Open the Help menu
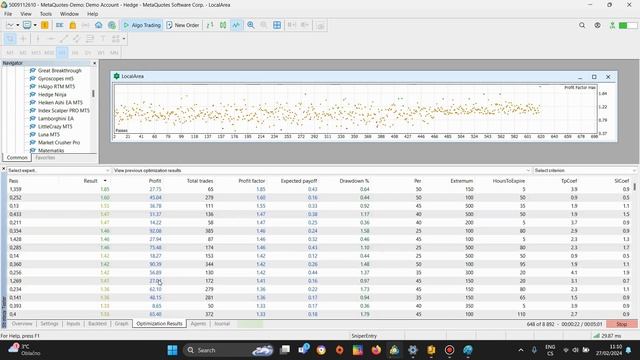Screen dimensions: 640x360 pos(93,14)
